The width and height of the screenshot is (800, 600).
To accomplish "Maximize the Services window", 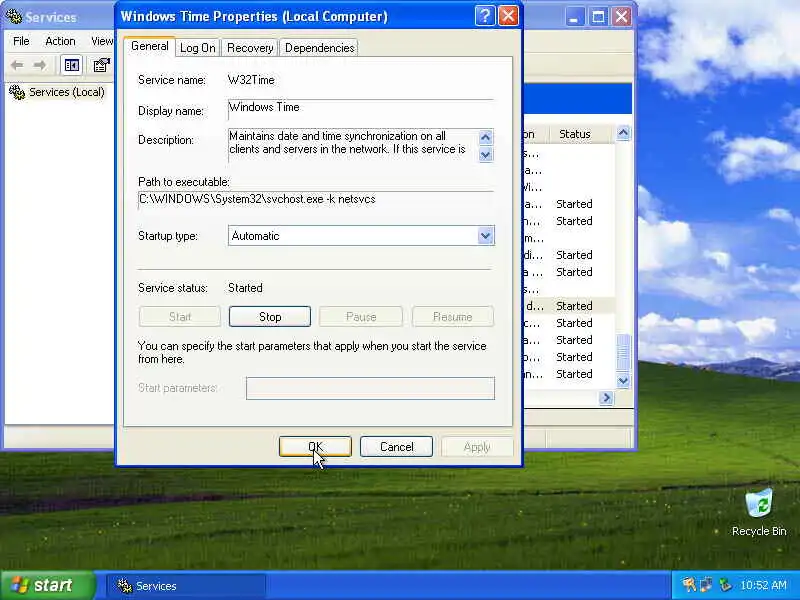I will pyautogui.click(x=598, y=17).
